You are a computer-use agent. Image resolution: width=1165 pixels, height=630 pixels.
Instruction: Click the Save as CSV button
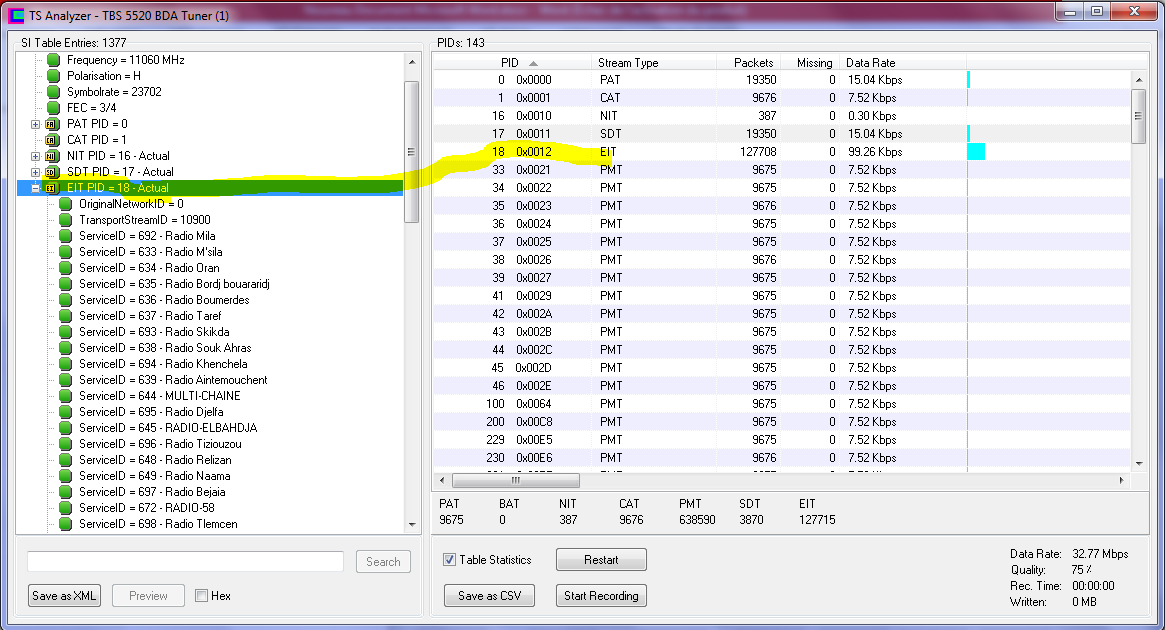pos(490,596)
